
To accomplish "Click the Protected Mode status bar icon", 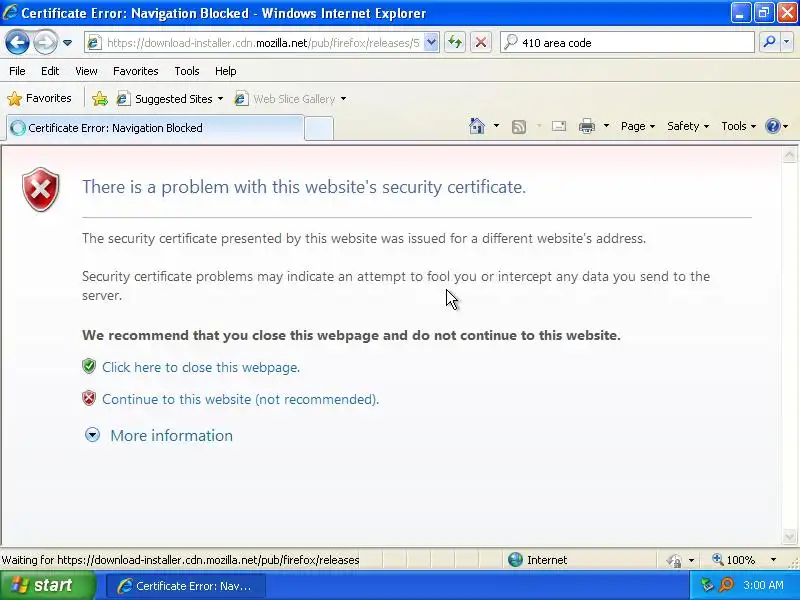I will tap(674, 560).
